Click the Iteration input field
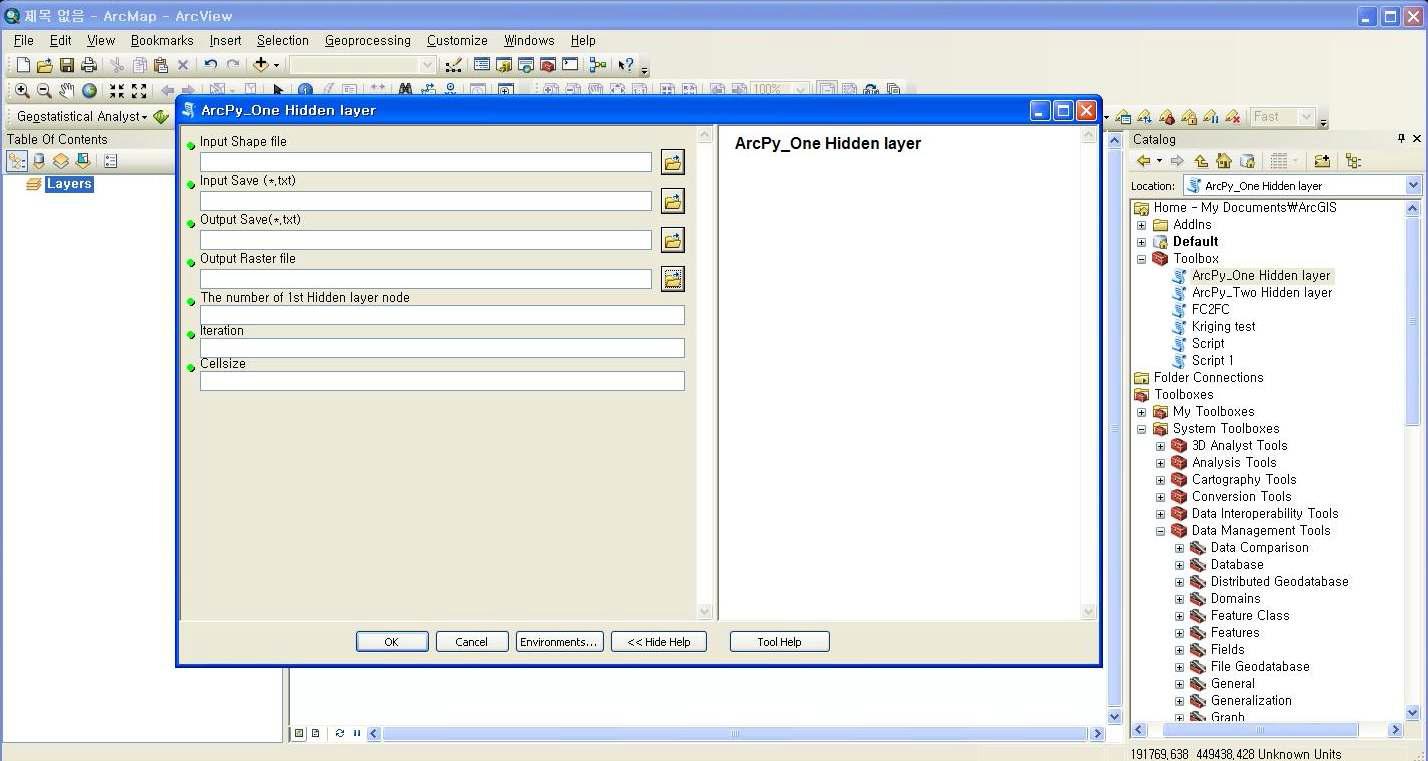This screenshot has width=1428, height=761. 442,348
